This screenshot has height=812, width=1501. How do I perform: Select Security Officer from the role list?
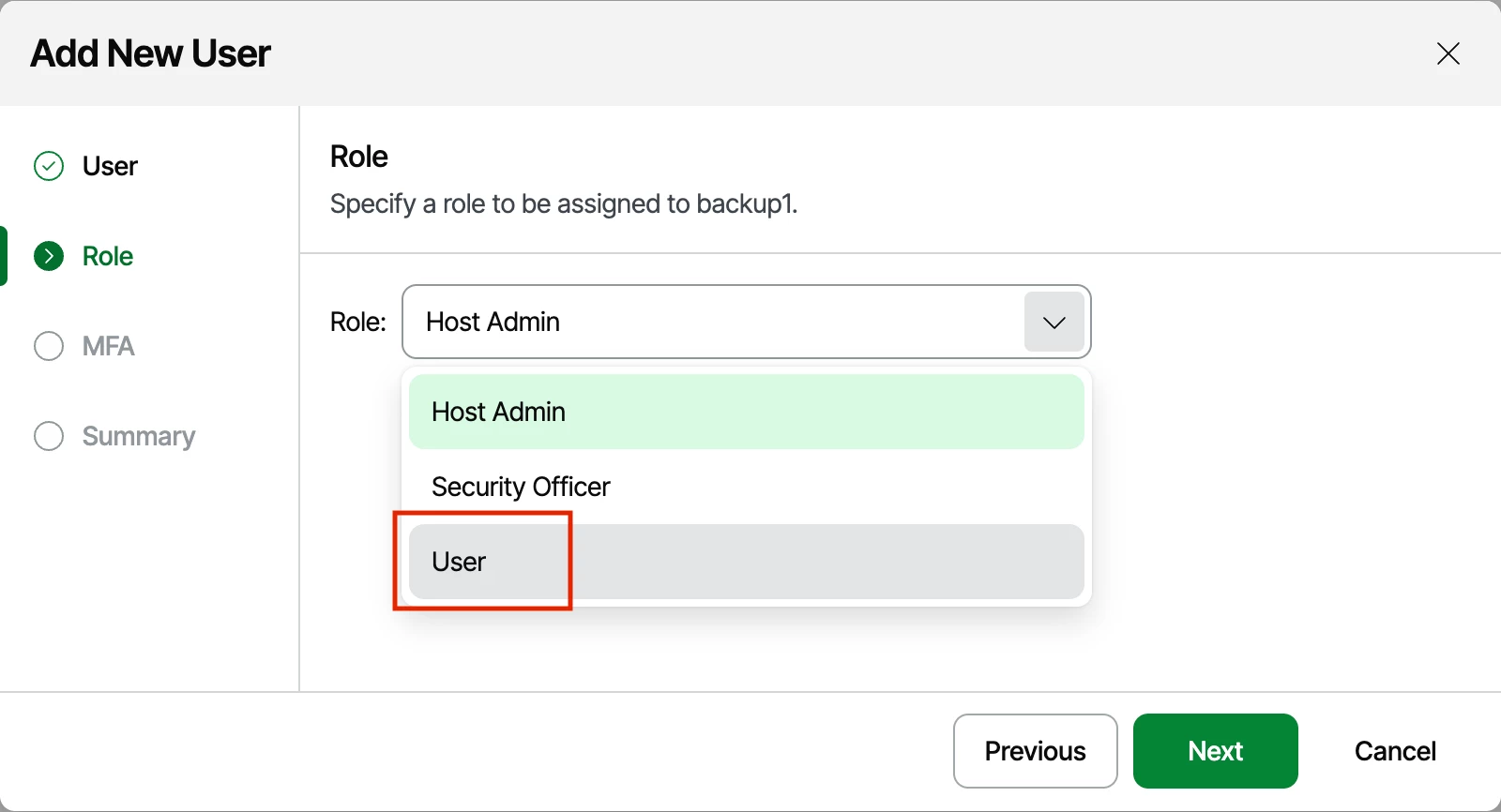746,487
